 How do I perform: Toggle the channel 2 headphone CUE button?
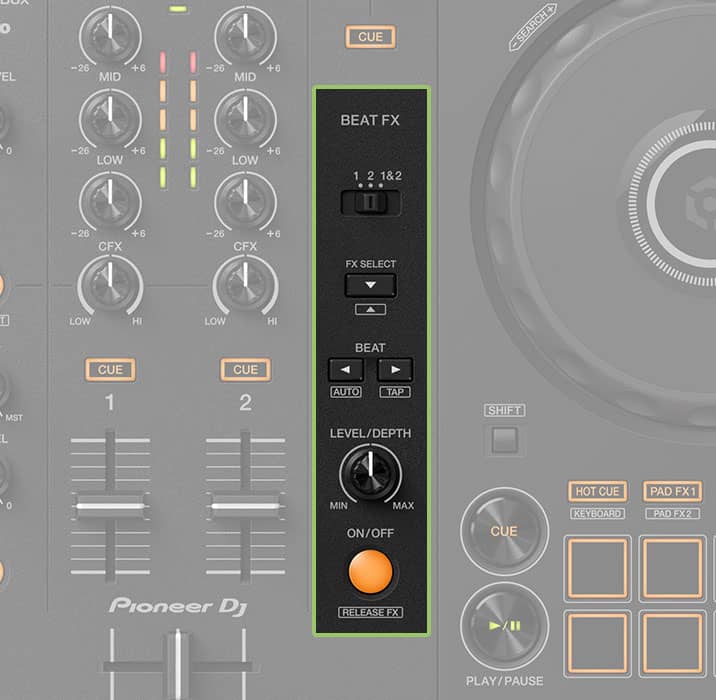tap(246, 369)
